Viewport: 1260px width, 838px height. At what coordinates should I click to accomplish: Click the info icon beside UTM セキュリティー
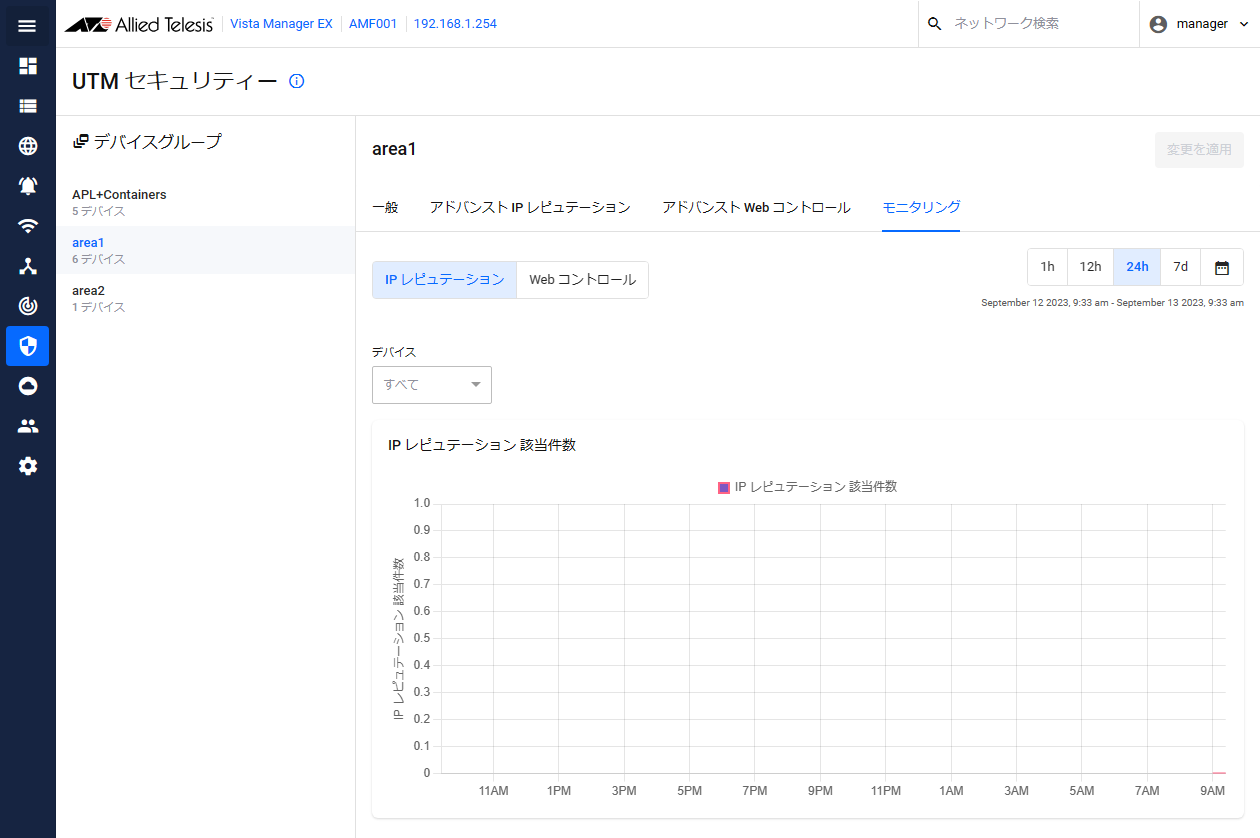[x=296, y=81]
